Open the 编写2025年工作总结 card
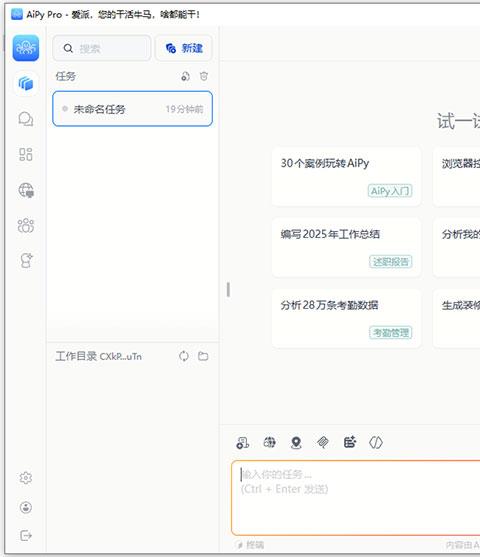480x557 pixels. click(x=346, y=248)
